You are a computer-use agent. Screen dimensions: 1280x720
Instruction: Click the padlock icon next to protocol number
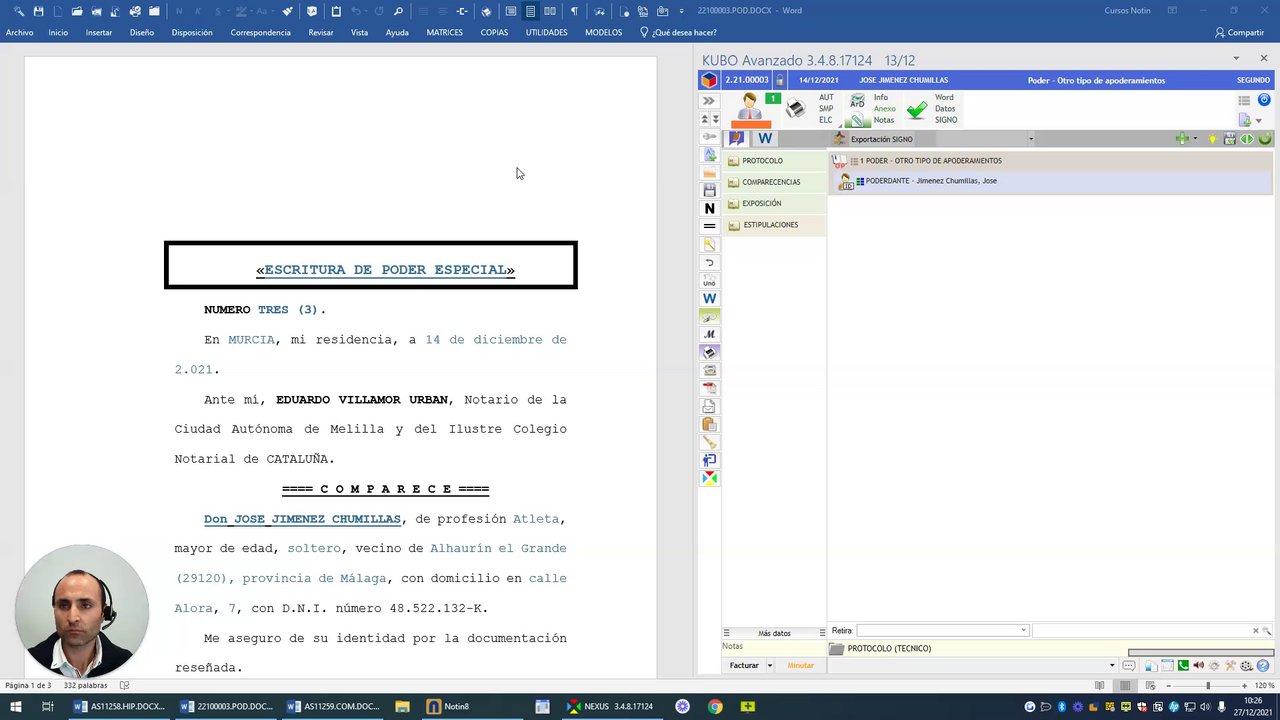click(x=780, y=80)
